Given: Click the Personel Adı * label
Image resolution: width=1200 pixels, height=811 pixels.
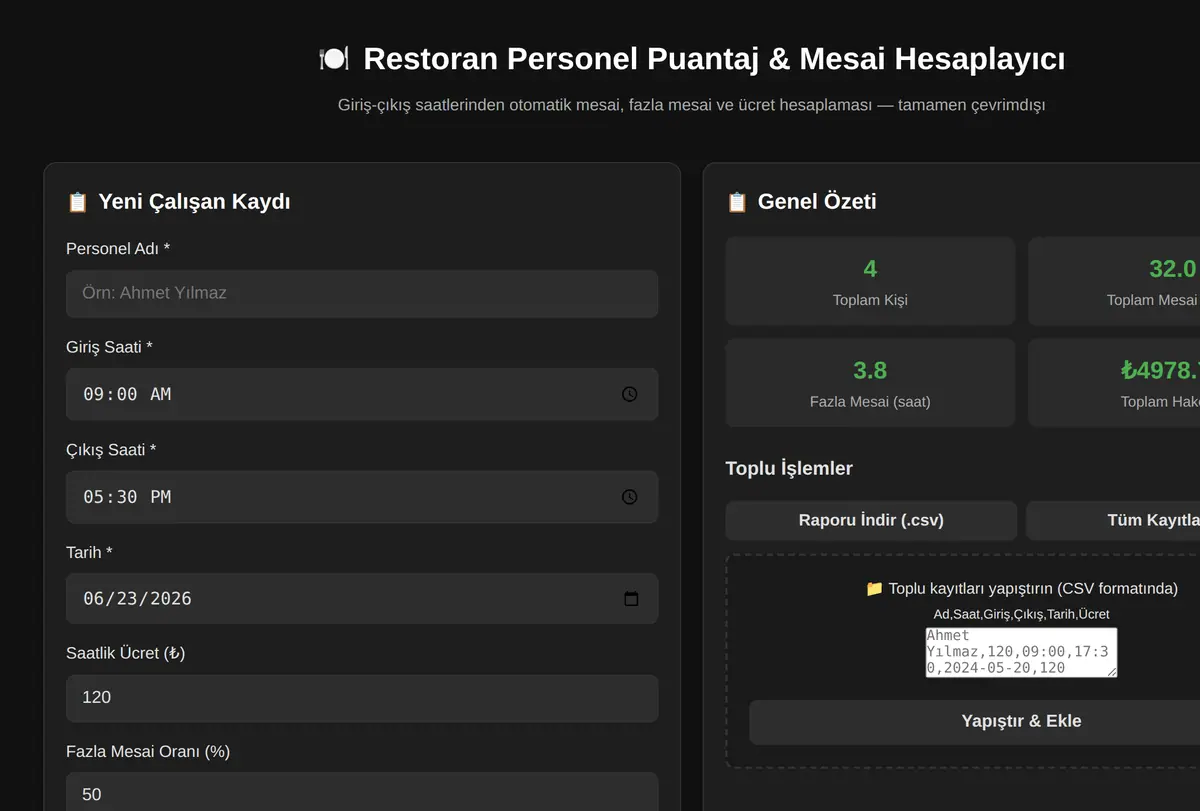Looking at the screenshot, I should point(118,248).
